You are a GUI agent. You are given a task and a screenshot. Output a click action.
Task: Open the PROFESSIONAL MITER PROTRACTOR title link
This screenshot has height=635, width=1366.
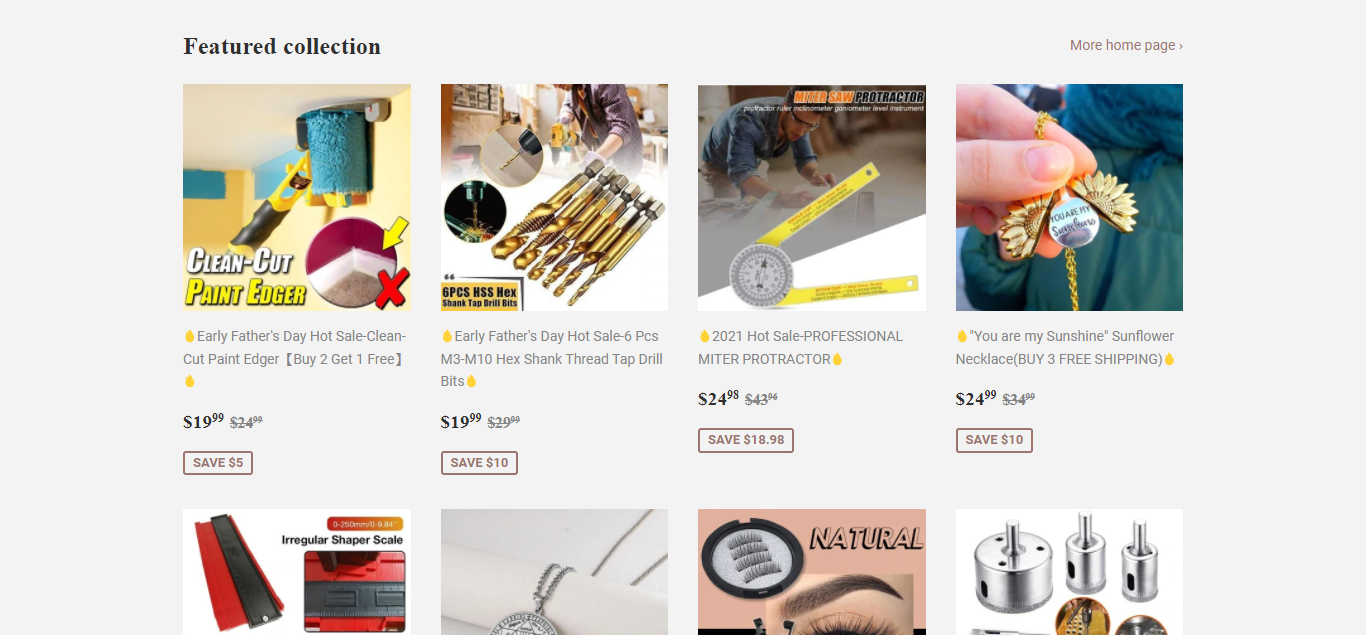coord(800,348)
